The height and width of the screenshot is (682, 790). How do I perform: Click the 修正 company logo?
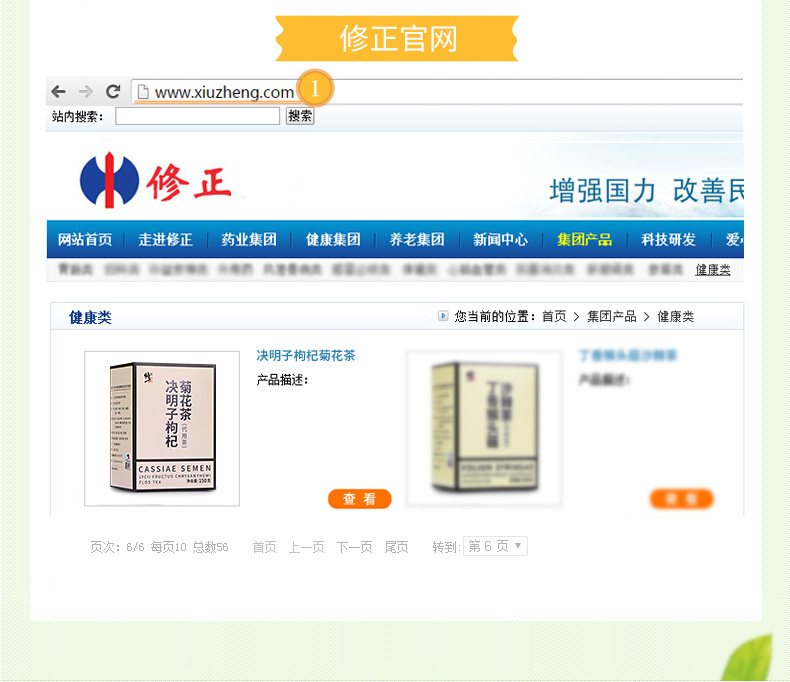click(x=156, y=180)
